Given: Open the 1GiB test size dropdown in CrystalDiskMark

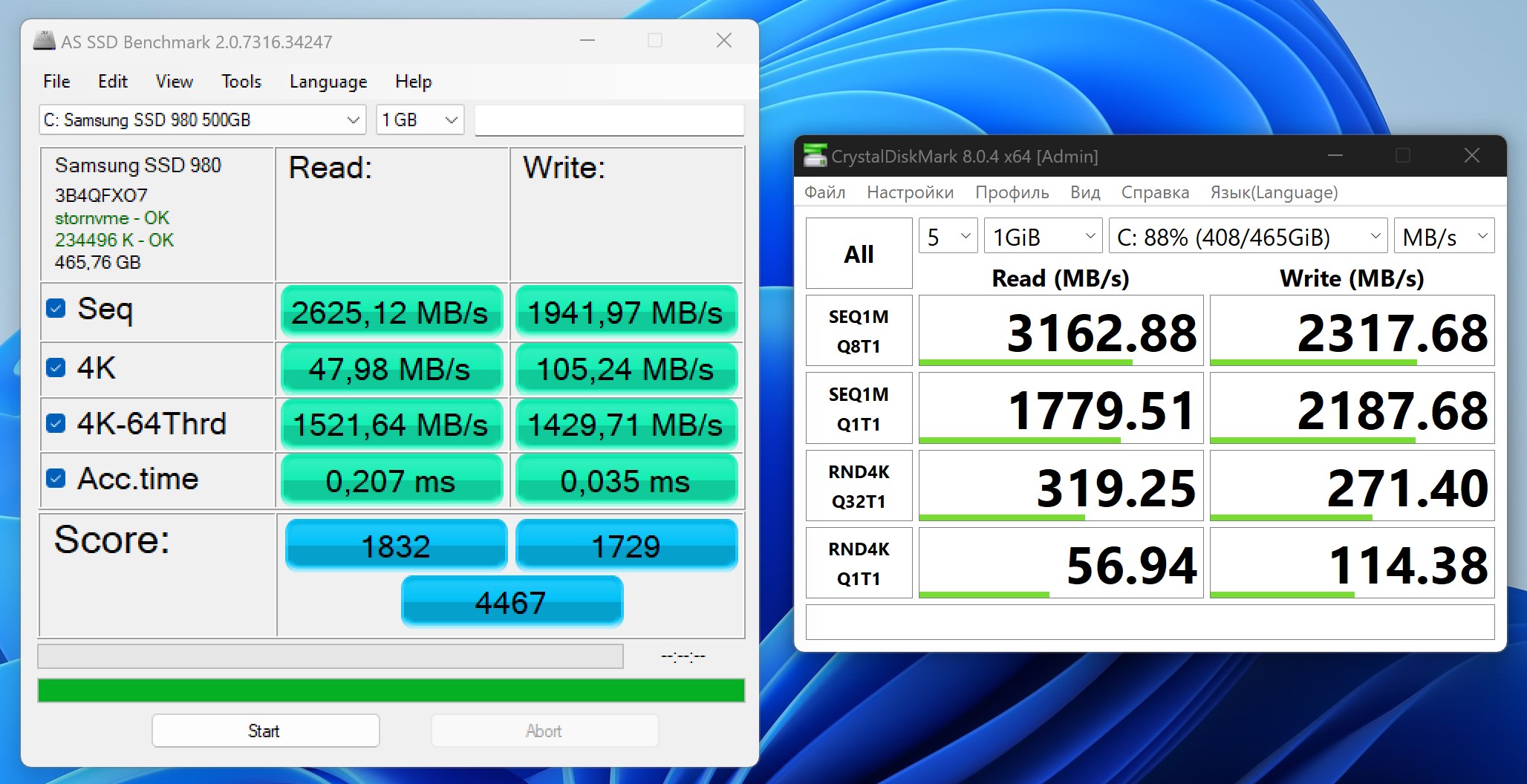Looking at the screenshot, I should 1043,237.
